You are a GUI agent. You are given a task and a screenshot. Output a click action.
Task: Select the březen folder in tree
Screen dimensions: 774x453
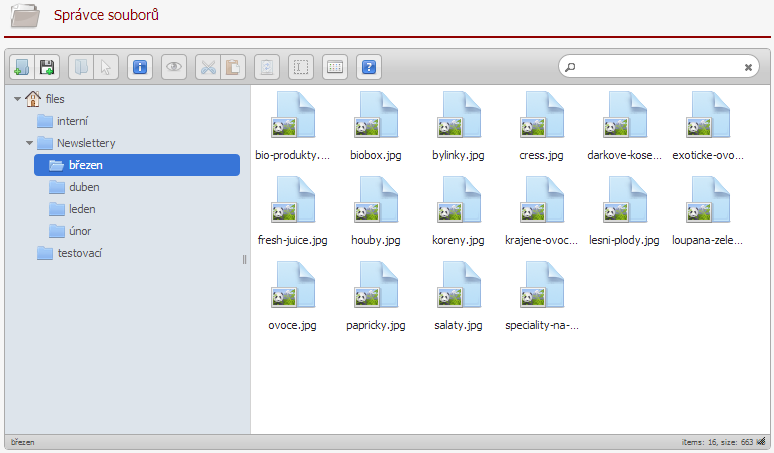(x=137, y=165)
